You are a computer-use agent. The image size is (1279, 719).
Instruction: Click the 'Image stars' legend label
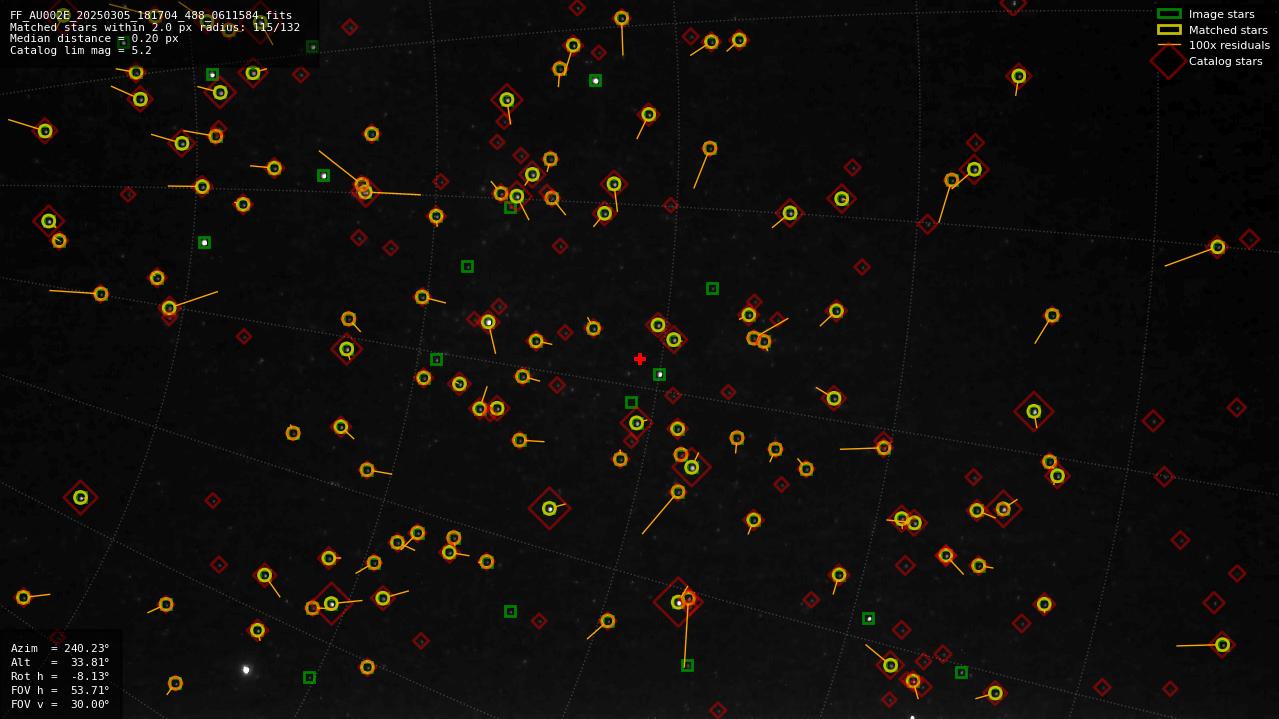click(x=1221, y=14)
